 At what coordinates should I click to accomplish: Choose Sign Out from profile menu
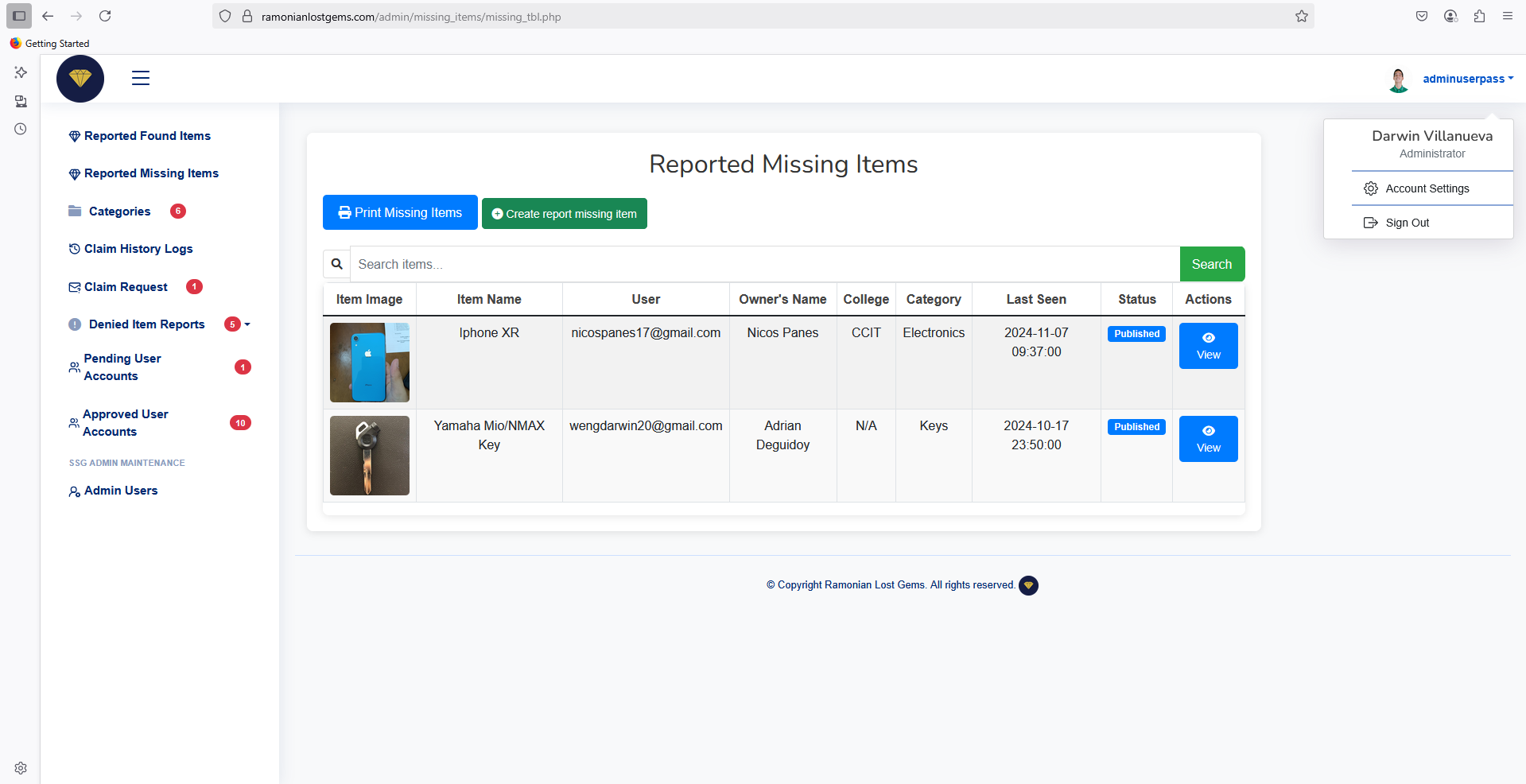[1407, 223]
